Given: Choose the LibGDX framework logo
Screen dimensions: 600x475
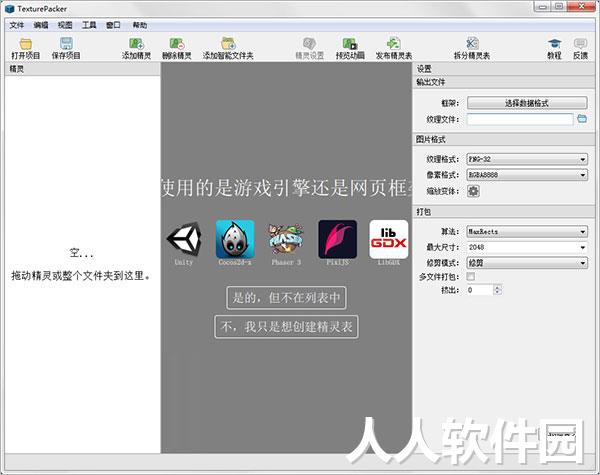Looking at the screenshot, I should (x=389, y=240).
